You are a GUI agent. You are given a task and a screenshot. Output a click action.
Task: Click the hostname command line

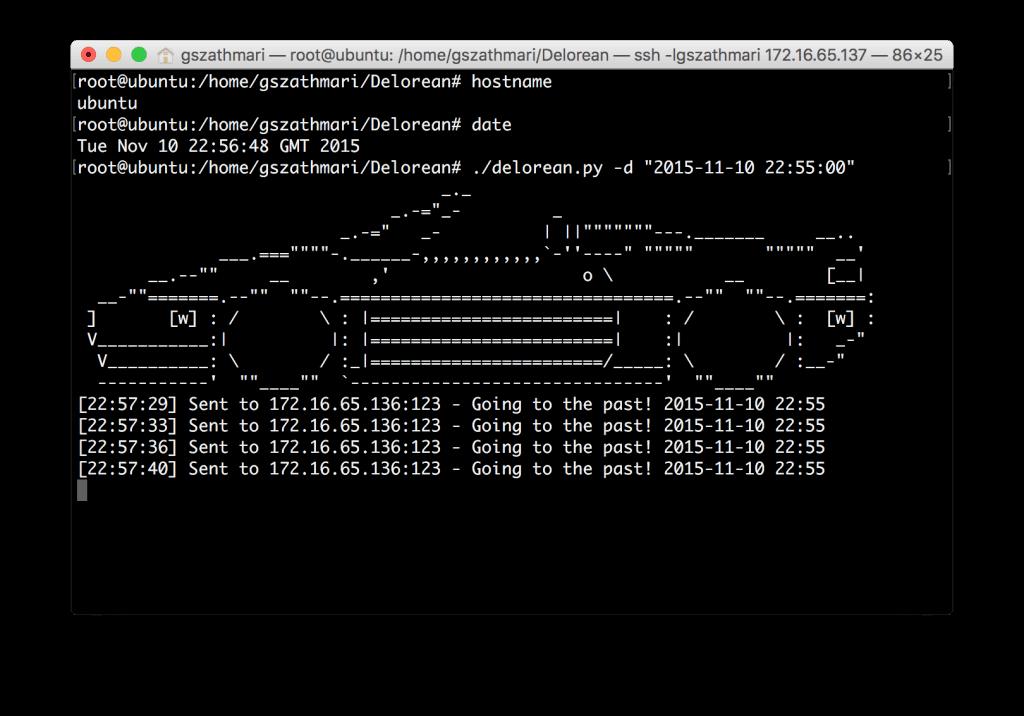pyautogui.click(x=314, y=82)
